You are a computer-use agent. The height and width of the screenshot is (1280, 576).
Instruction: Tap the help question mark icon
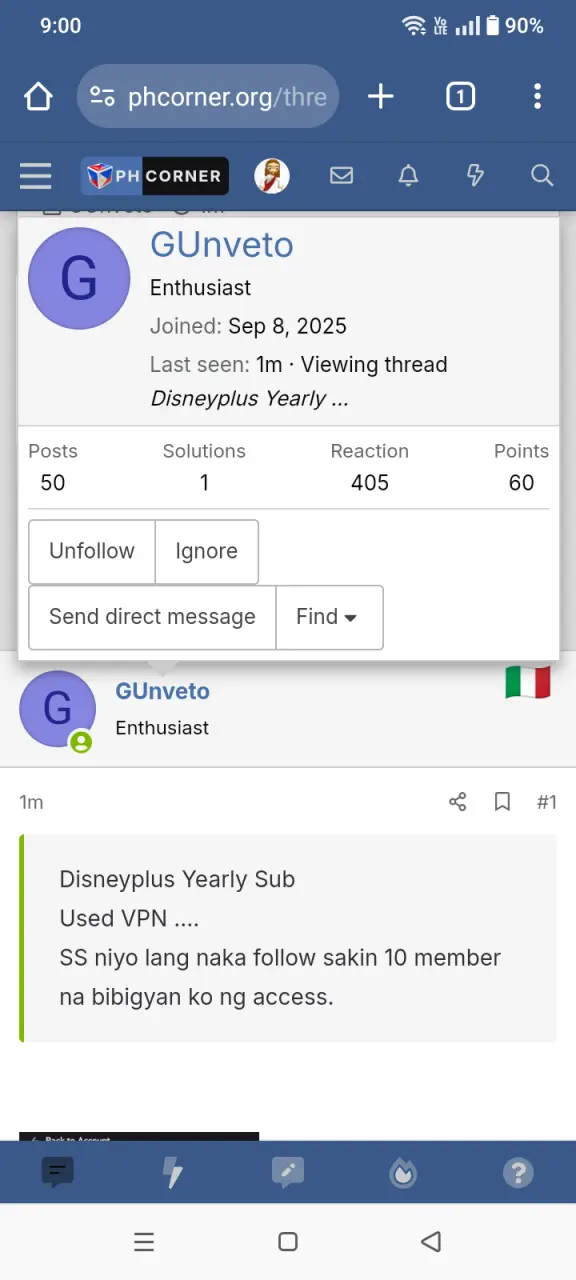[x=518, y=1172]
